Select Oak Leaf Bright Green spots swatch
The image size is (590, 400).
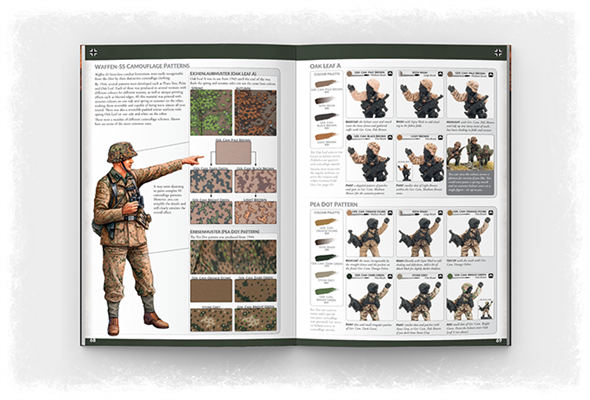click(x=211, y=213)
